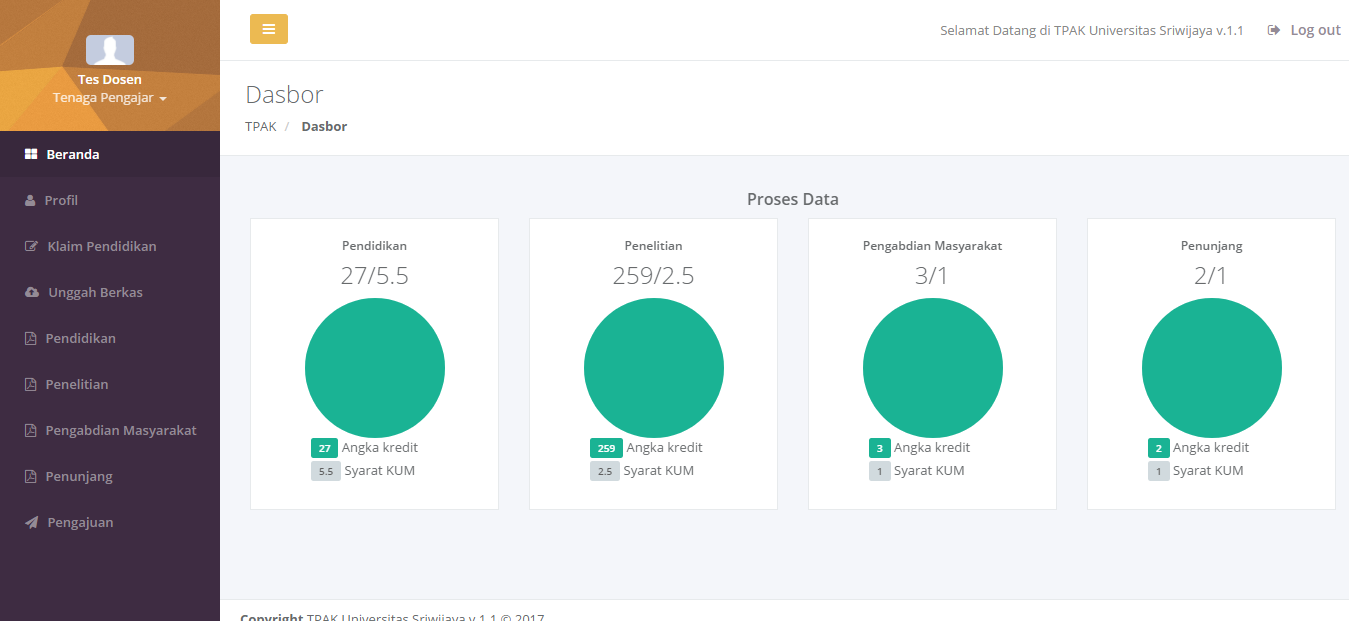Click the 259/2.5 value in Penelitian card
Viewport: 1349px width, 621px height.
[653, 276]
